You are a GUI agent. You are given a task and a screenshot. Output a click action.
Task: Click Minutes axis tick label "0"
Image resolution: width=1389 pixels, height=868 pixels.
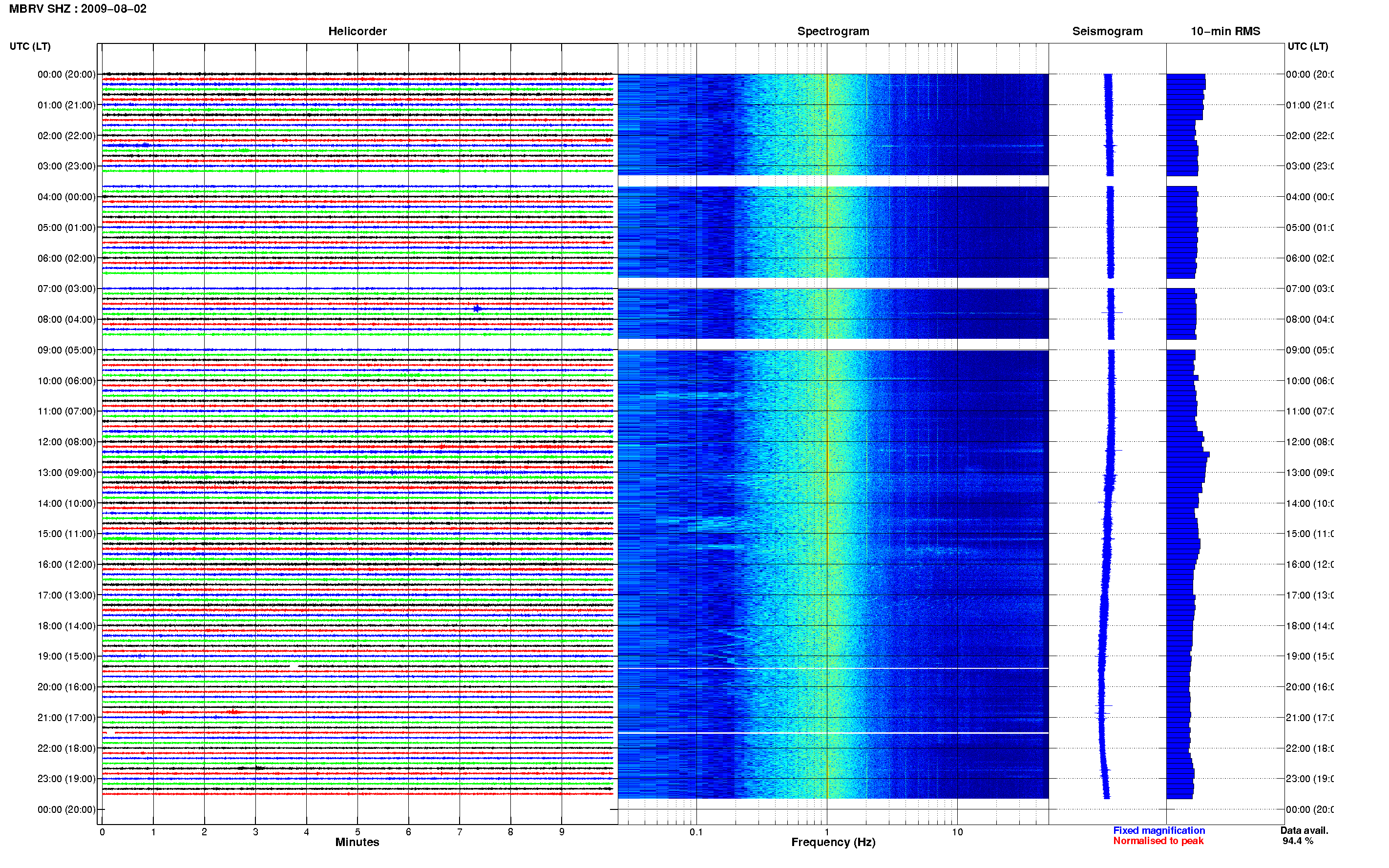[x=102, y=832]
